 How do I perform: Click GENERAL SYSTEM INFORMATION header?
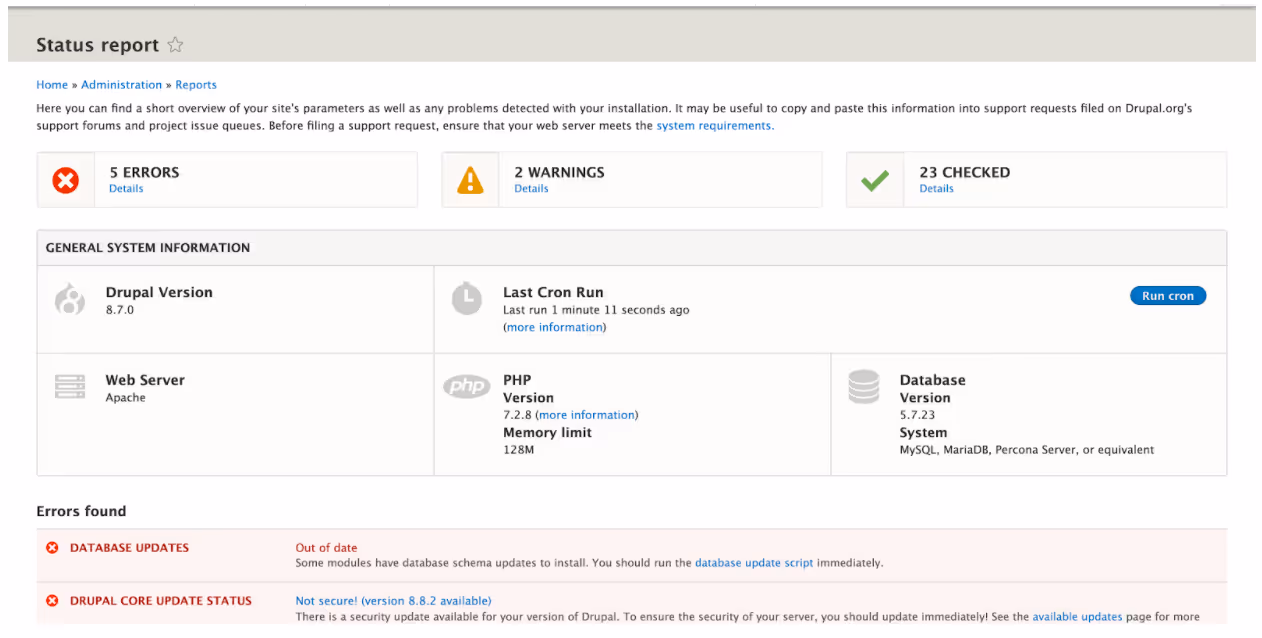[x=148, y=248]
